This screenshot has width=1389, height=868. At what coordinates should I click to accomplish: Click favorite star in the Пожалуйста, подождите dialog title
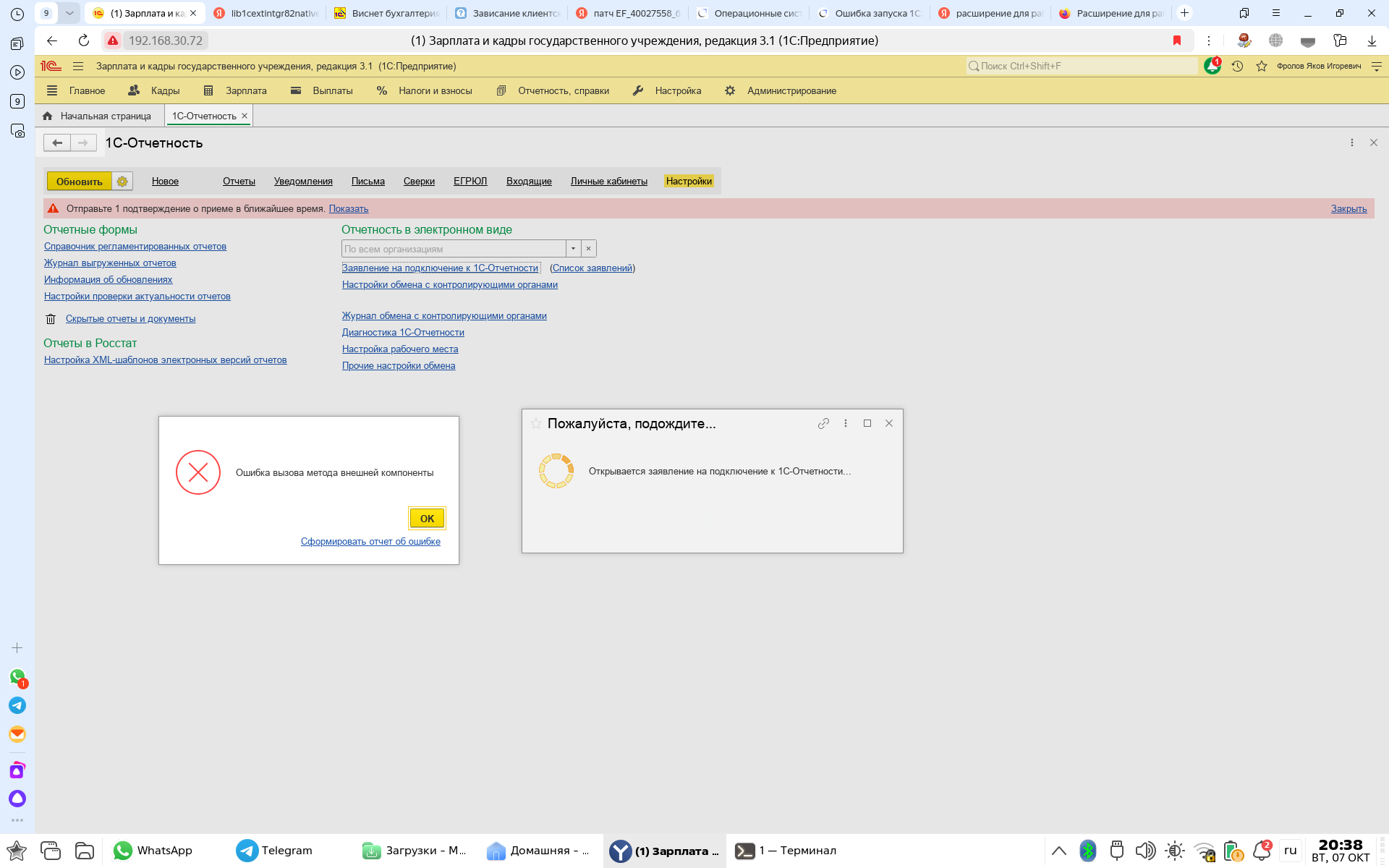pyautogui.click(x=536, y=424)
